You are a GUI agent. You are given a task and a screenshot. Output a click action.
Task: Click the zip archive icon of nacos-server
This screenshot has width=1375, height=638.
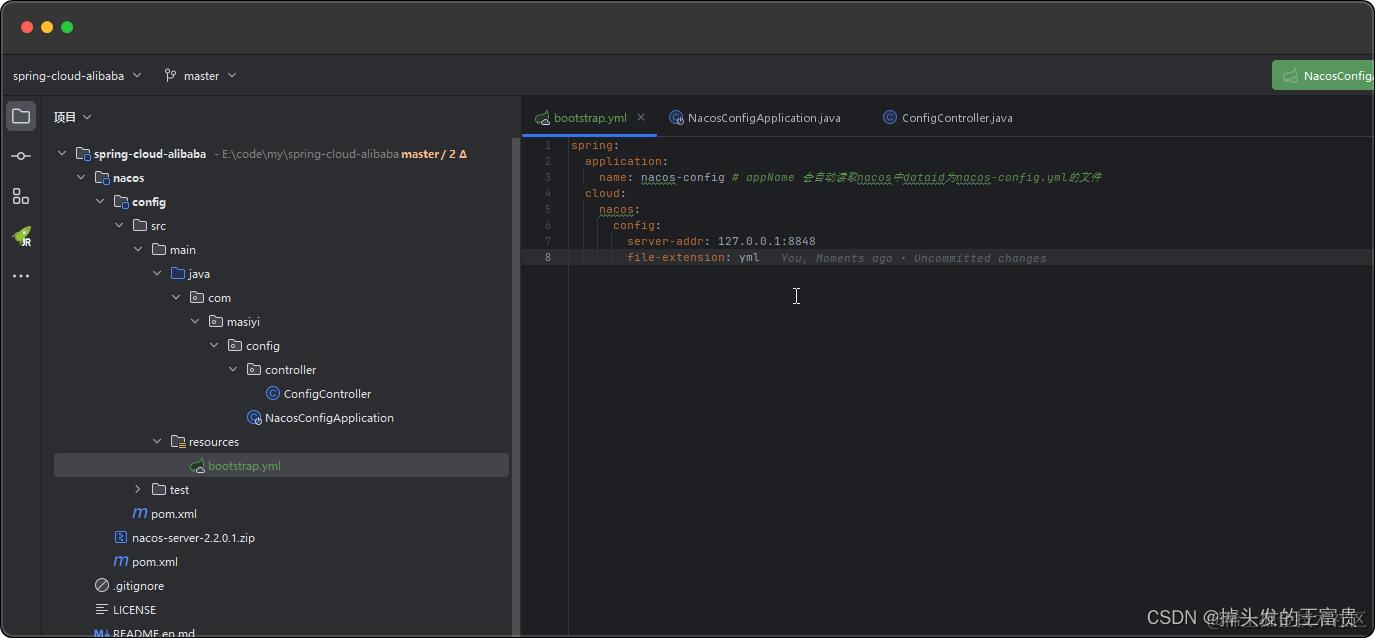[121, 537]
